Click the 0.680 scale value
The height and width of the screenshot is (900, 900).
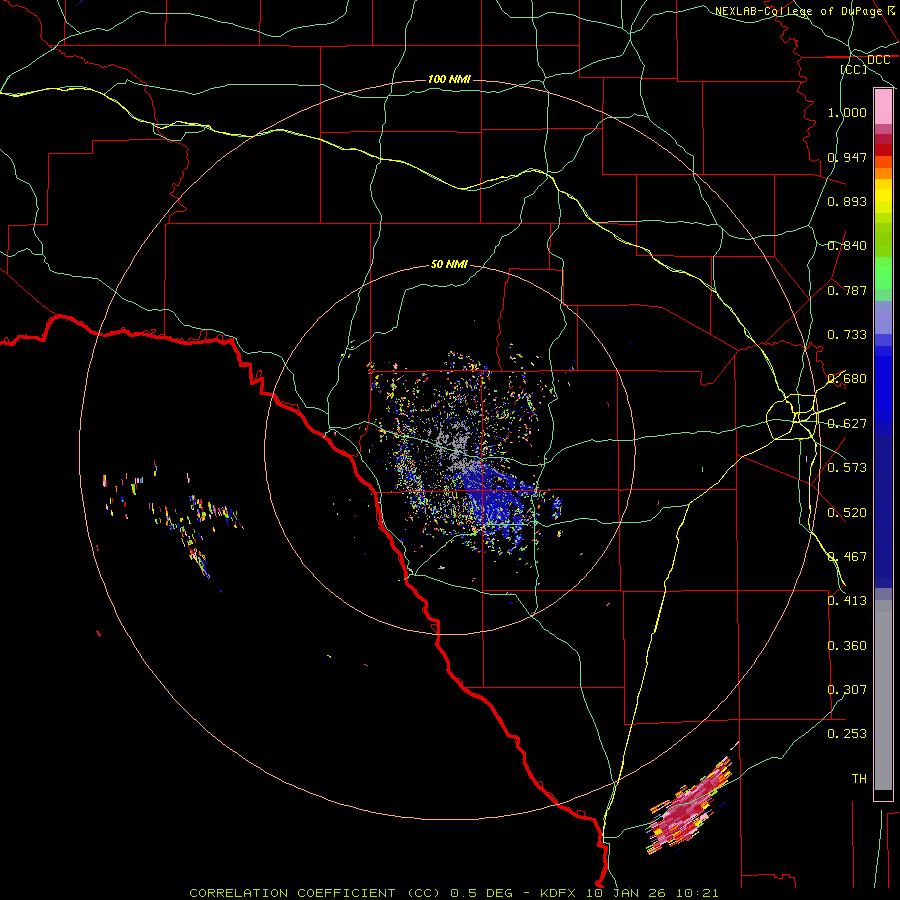point(847,379)
